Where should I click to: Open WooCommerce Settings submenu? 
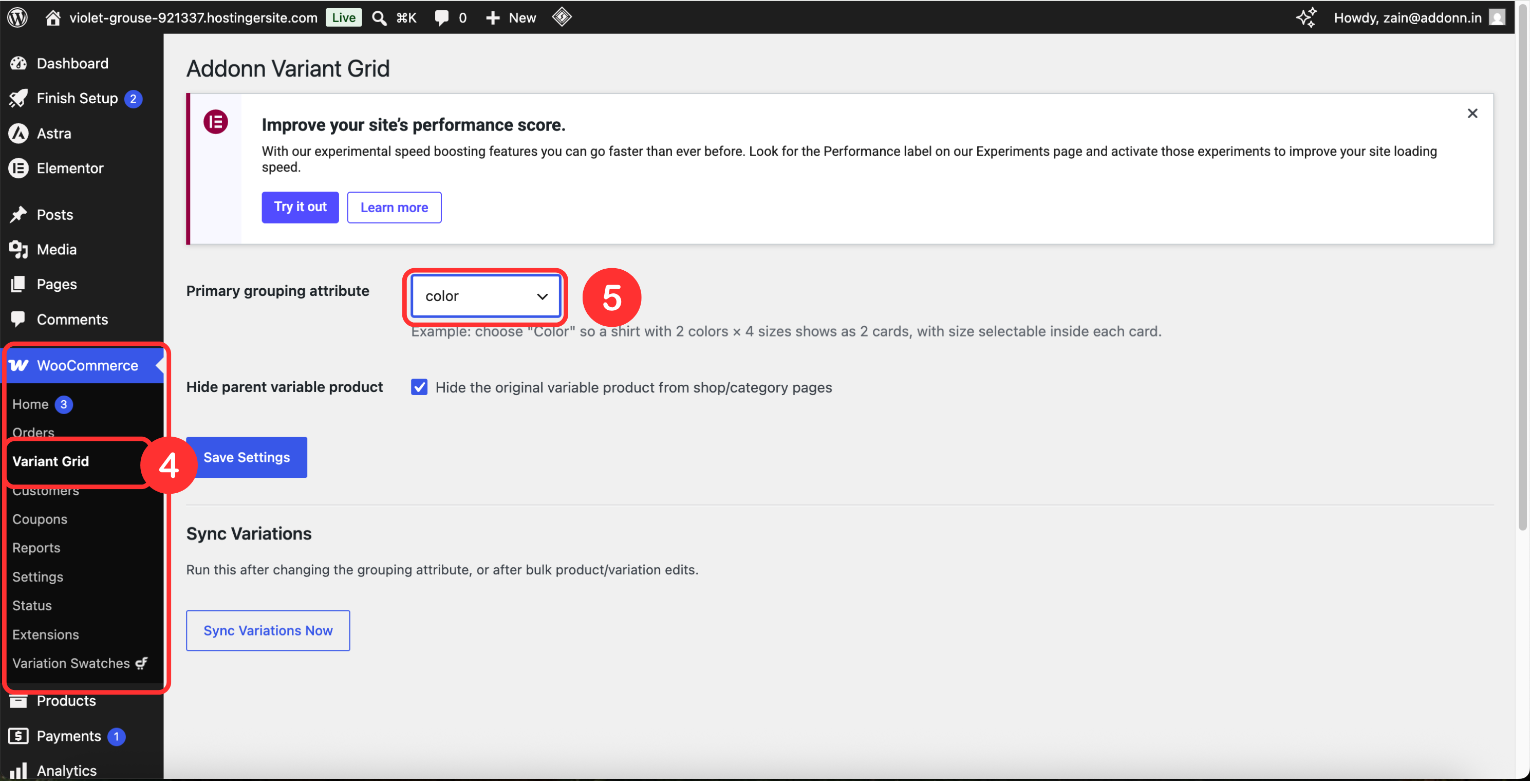(x=38, y=577)
